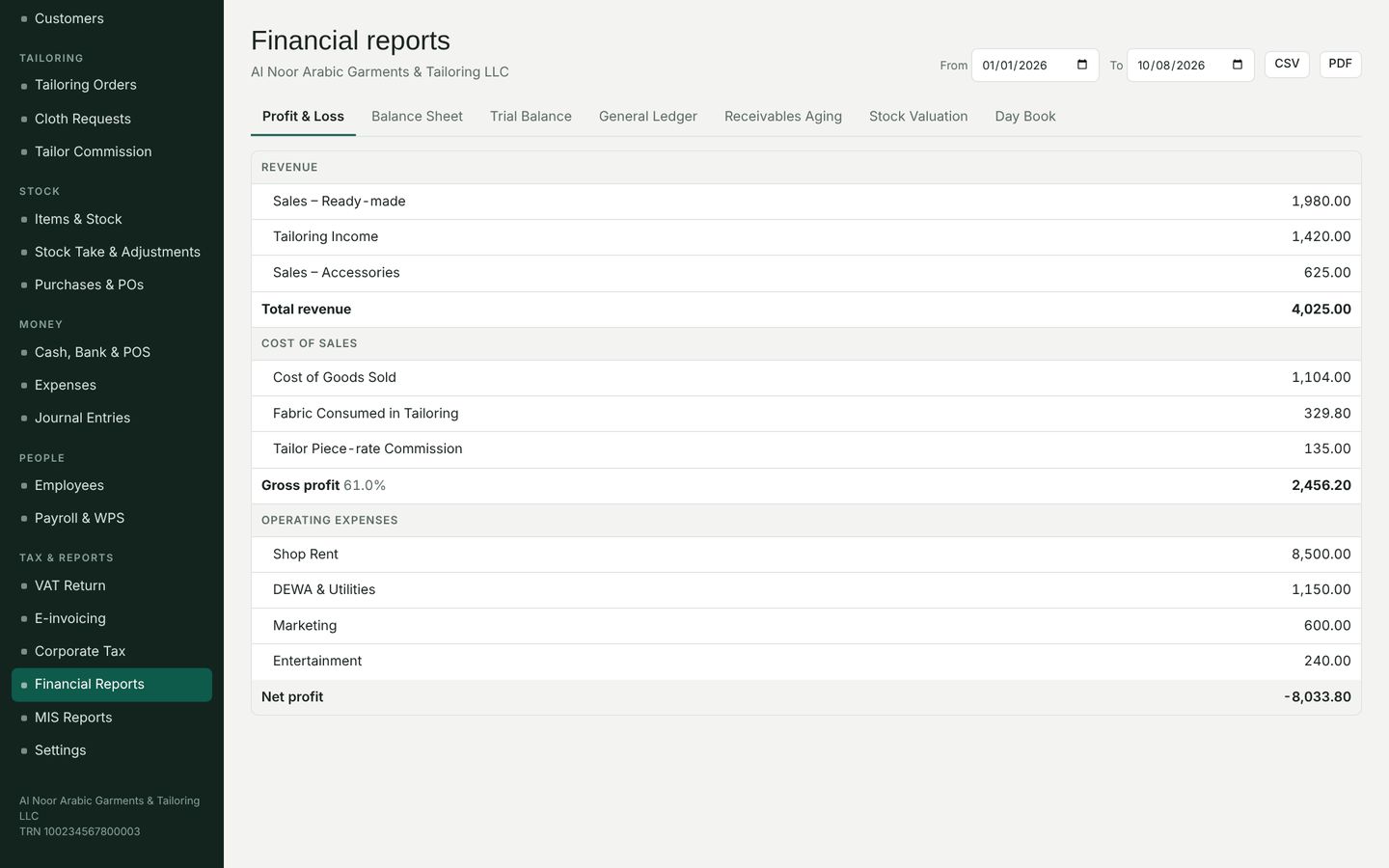1389x868 pixels.
Task: Open Items & Stock
Action: [x=112, y=219]
